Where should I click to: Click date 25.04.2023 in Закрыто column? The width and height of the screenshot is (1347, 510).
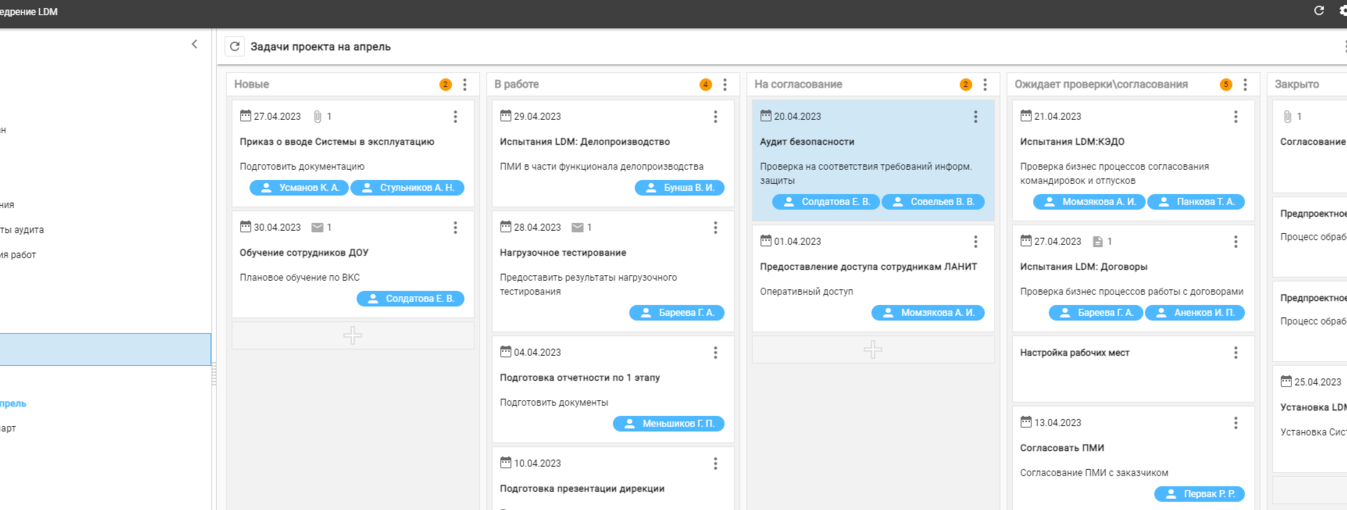click(1318, 382)
